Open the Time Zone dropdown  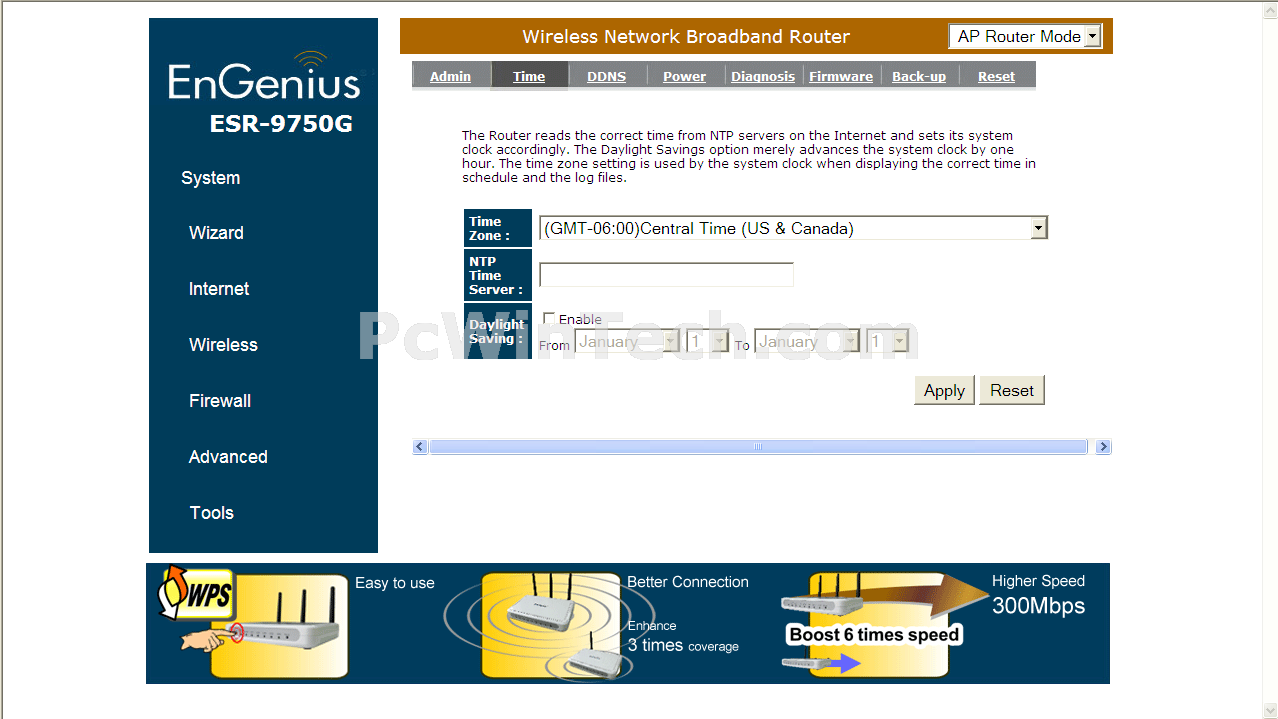point(793,228)
